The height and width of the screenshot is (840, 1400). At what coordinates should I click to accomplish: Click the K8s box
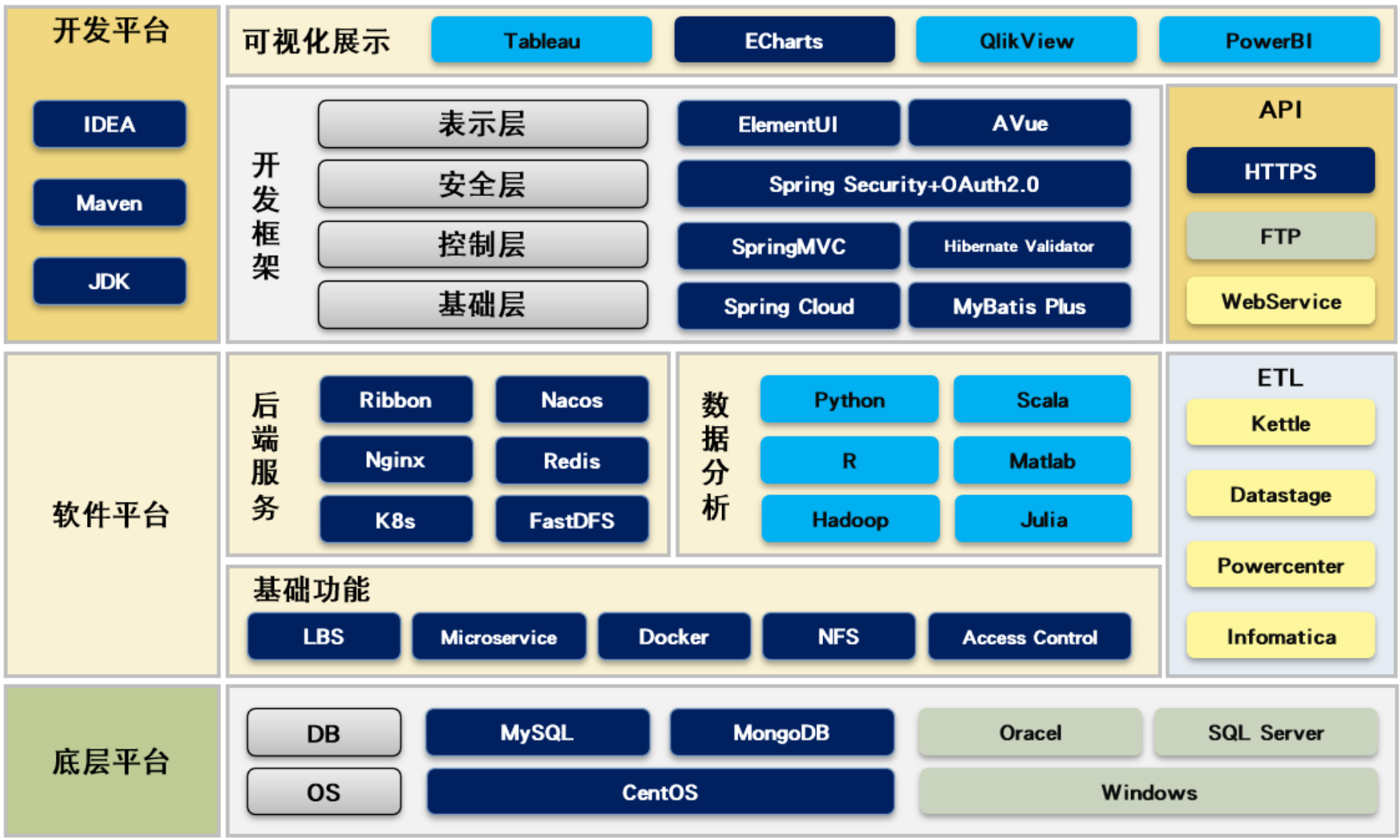396,520
